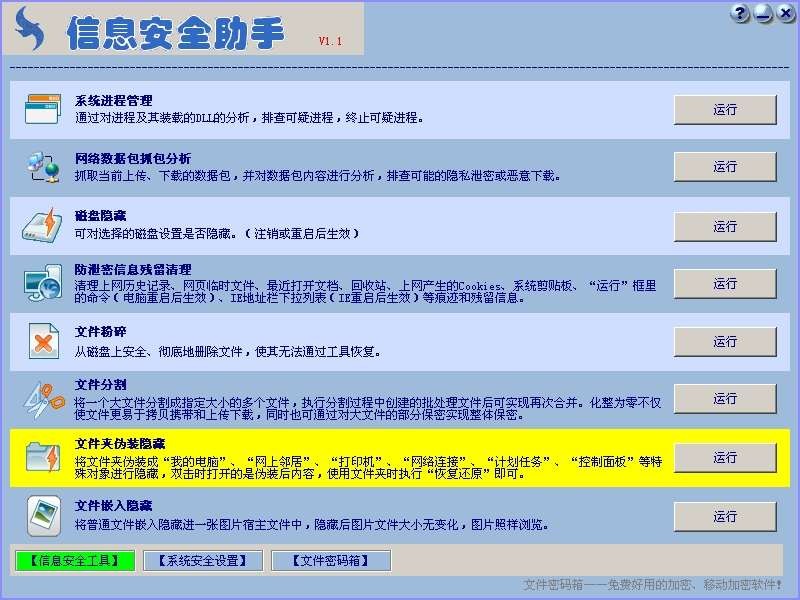Run the network packet capture analysis

(x=725, y=167)
